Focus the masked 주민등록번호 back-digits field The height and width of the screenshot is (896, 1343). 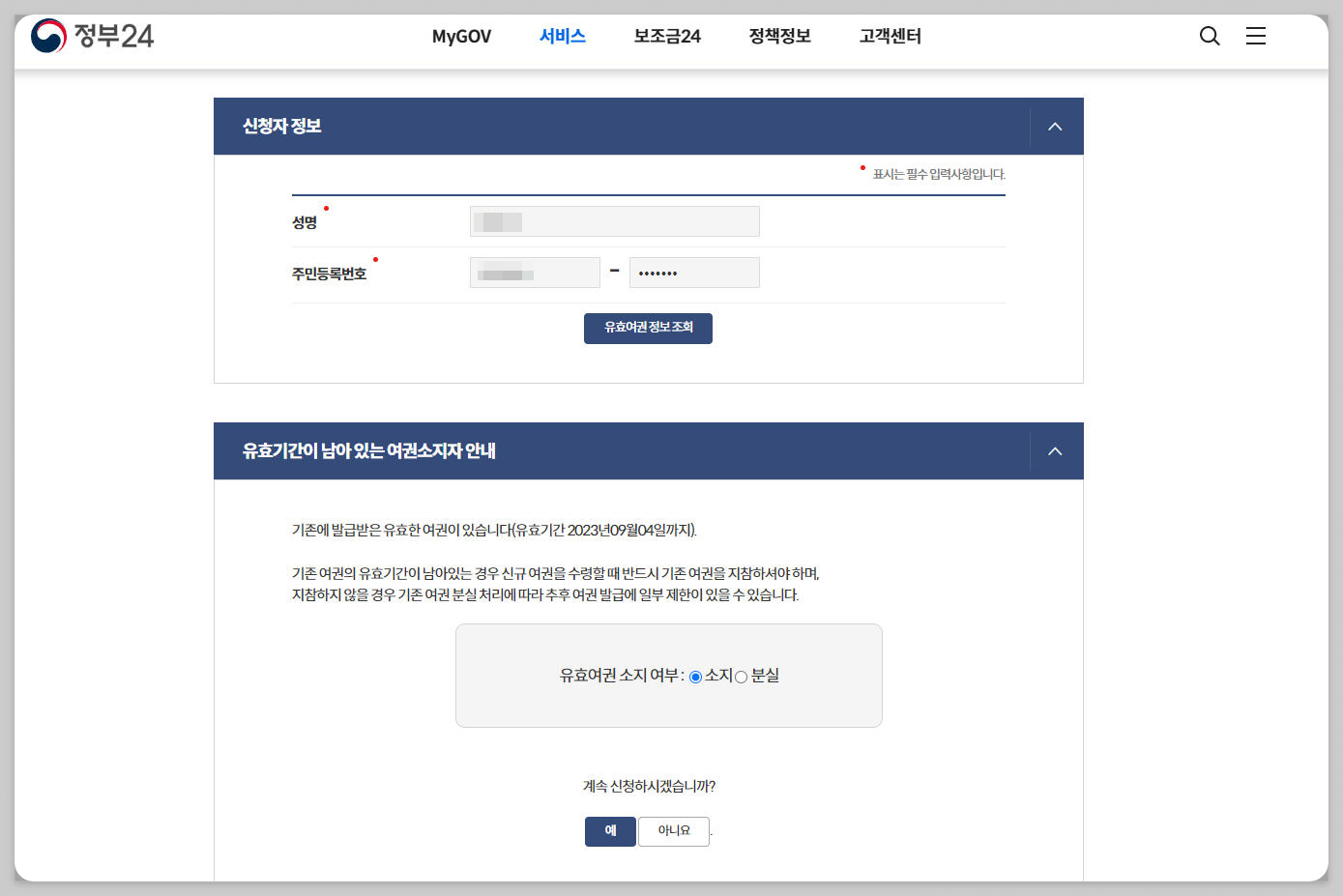pyautogui.click(x=694, y=273)
